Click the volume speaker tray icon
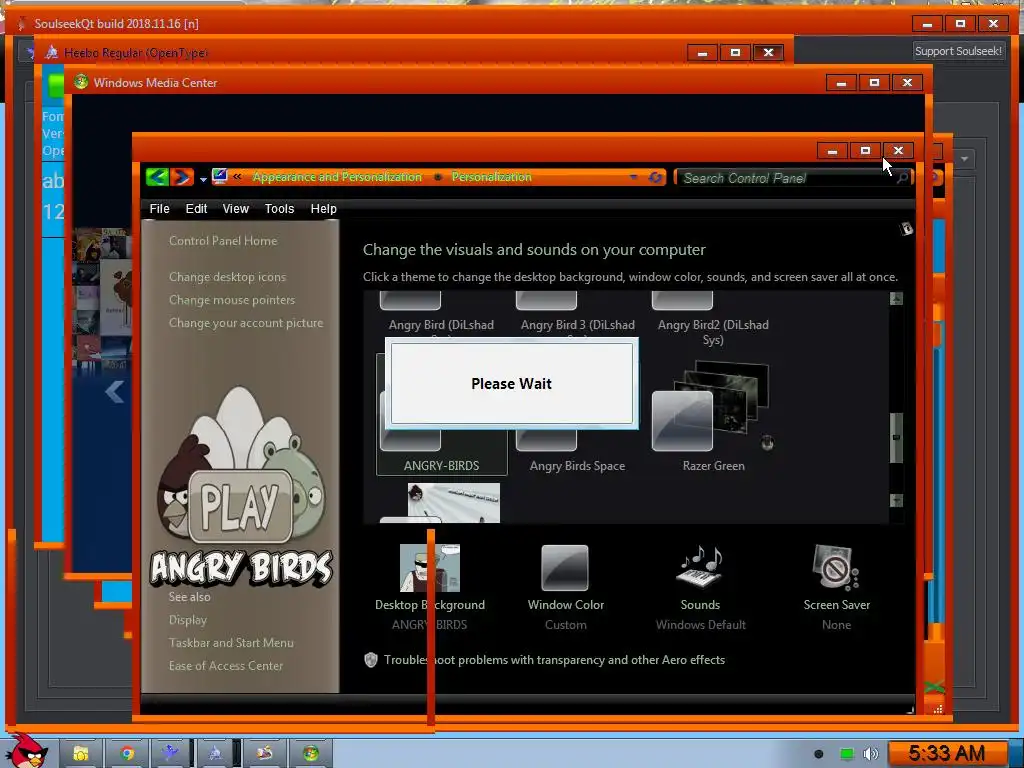This screenshot has height=768, width=1024. pyautogui.click(x=870, y=754)
